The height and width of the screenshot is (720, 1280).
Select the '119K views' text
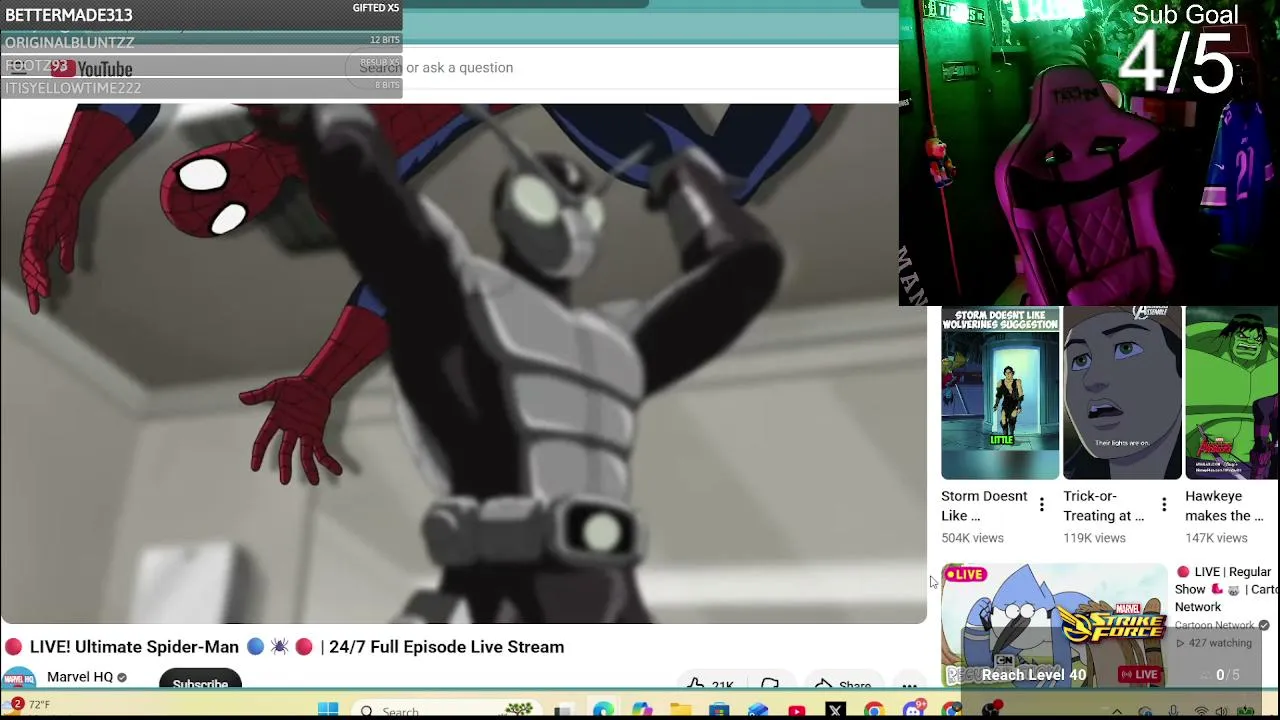coord(1094,538)
